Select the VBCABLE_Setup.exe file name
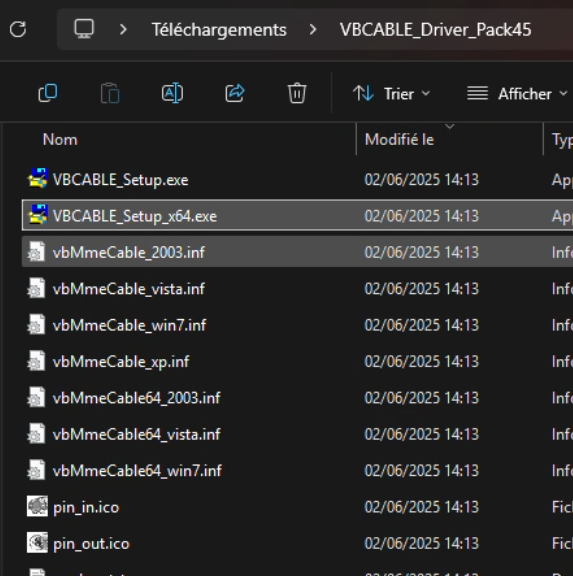573x576 pixels. 120,180
